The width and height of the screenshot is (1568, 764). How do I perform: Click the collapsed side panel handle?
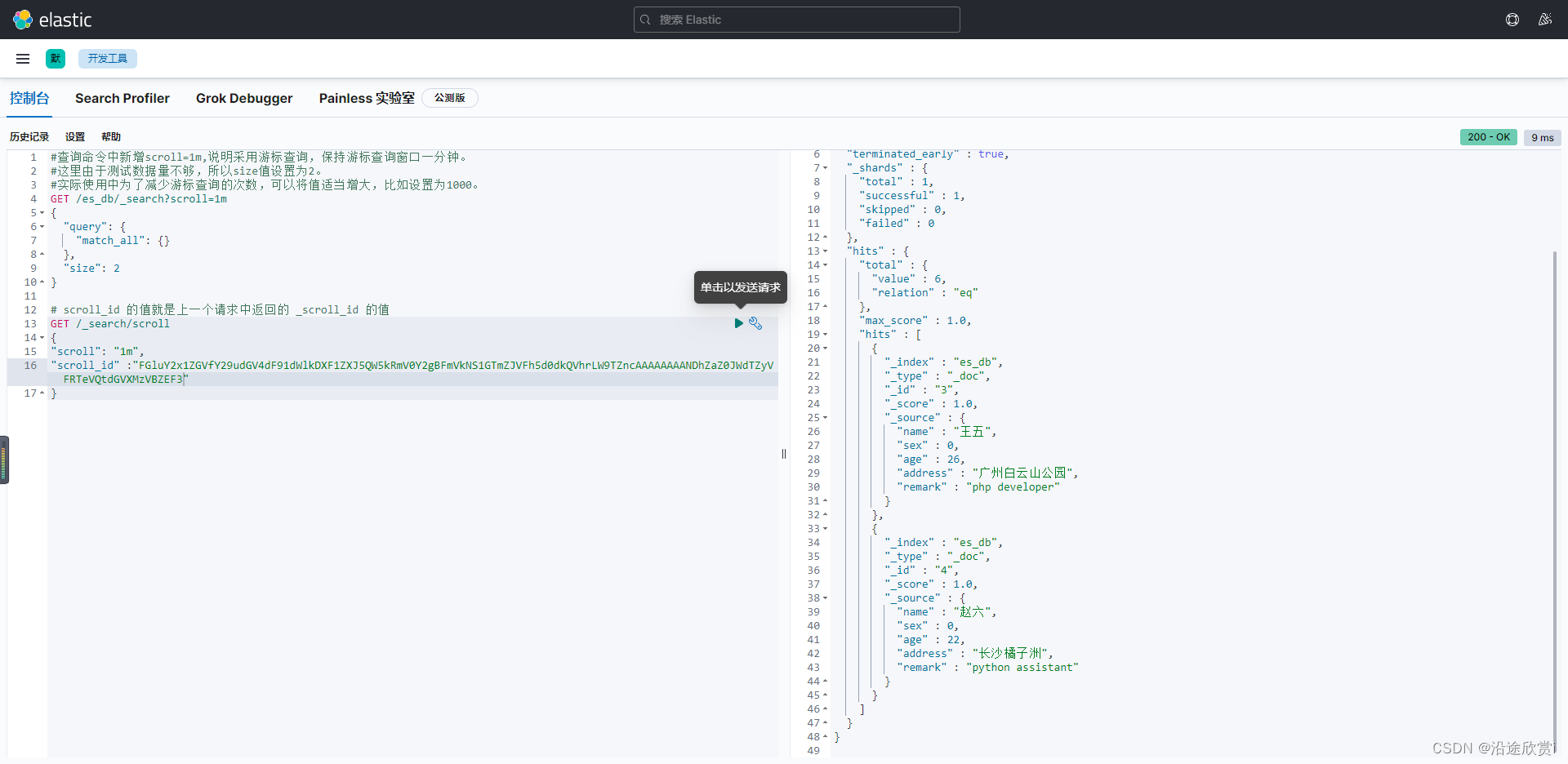tap(4, 460)
